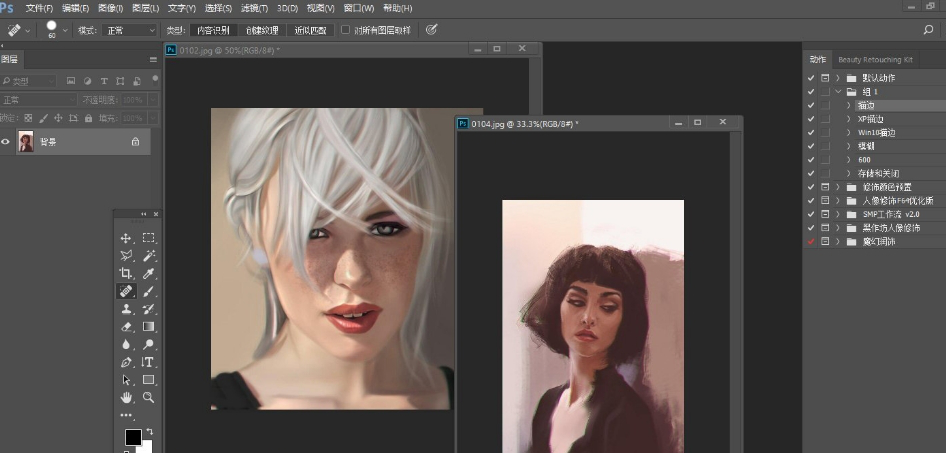
Task: Open the 滤镜(T) menu
Action: [x=254, y=8]
